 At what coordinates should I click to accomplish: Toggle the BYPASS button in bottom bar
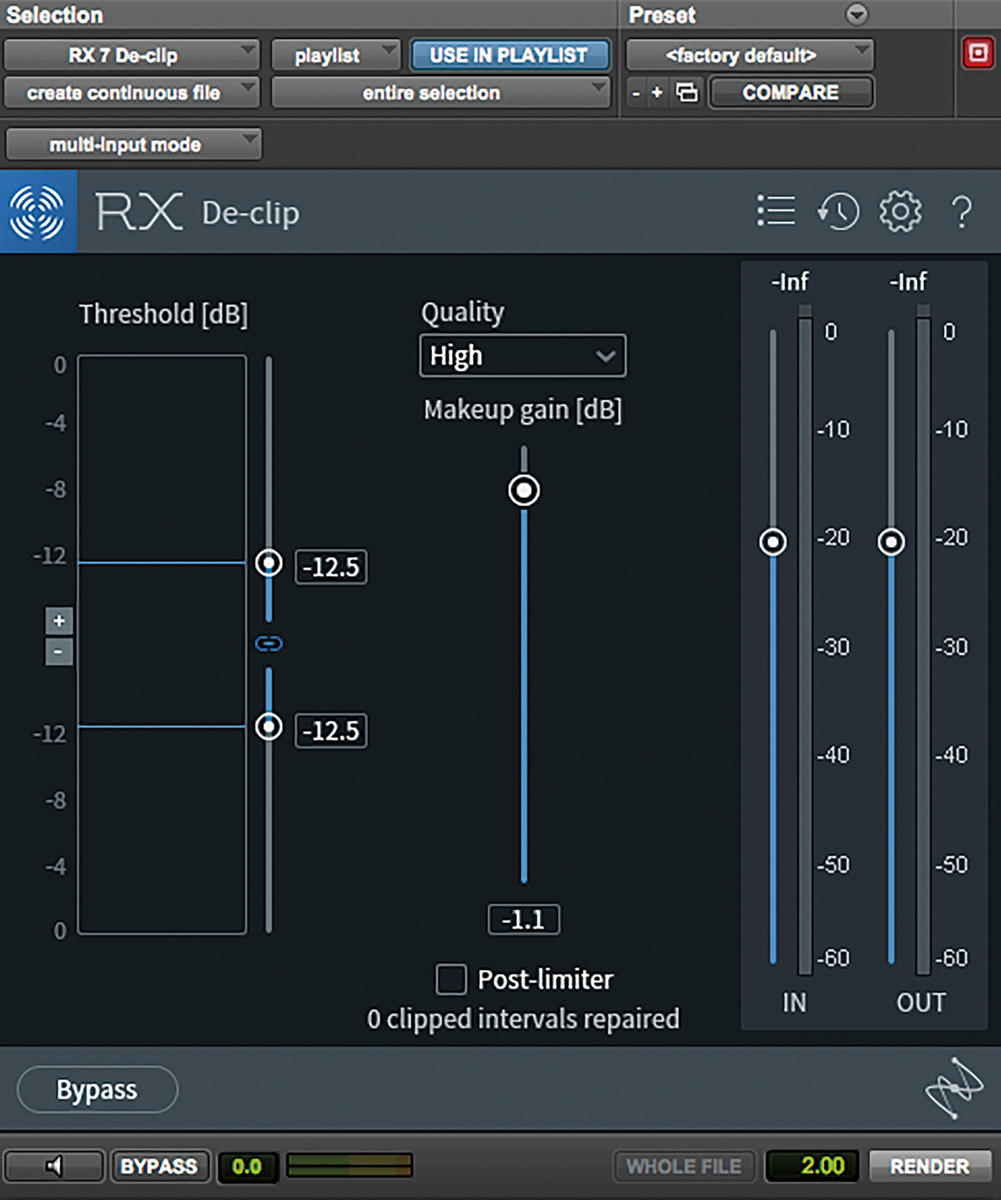159,1166
